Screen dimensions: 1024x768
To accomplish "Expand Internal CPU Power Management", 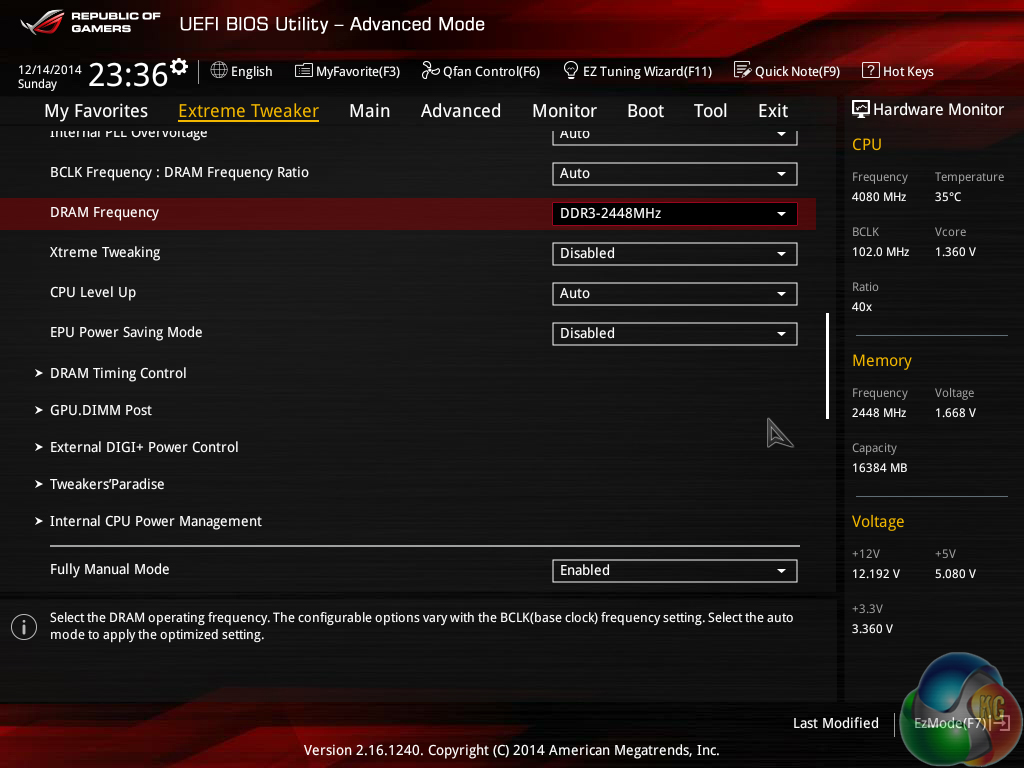I will pyautogui.click(x=155, y=521).
